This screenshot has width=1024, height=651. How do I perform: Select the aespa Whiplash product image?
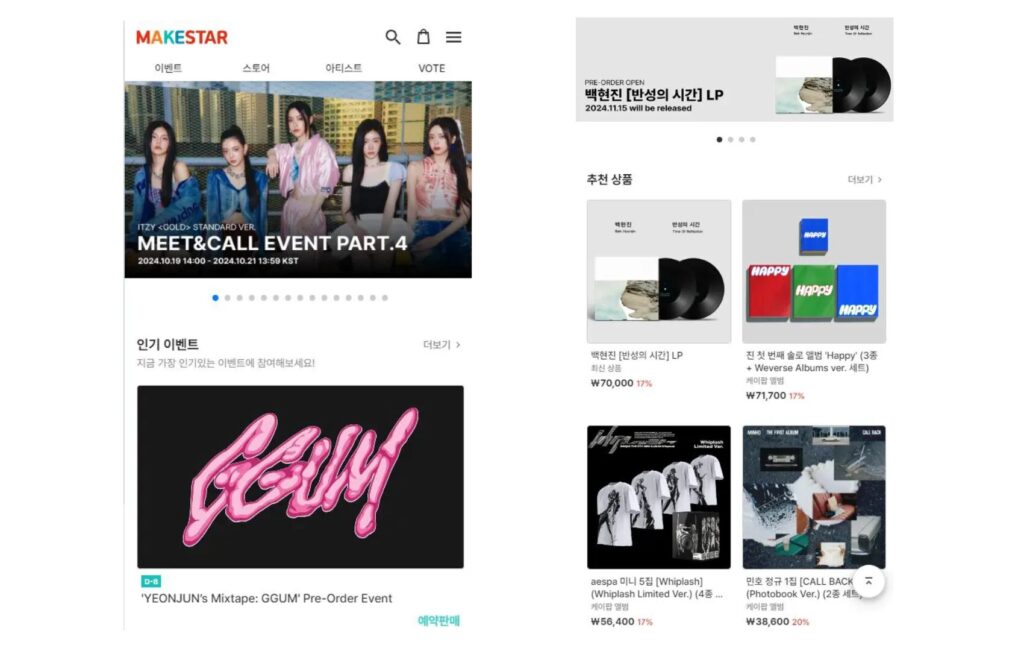pyautogui.click(x=658, y=497)
